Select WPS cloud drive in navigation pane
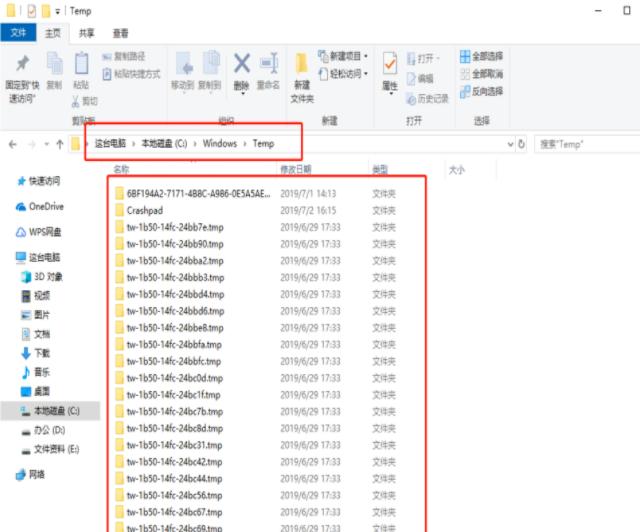The height and width of the screenshot is (532, 642). point(39,232)
